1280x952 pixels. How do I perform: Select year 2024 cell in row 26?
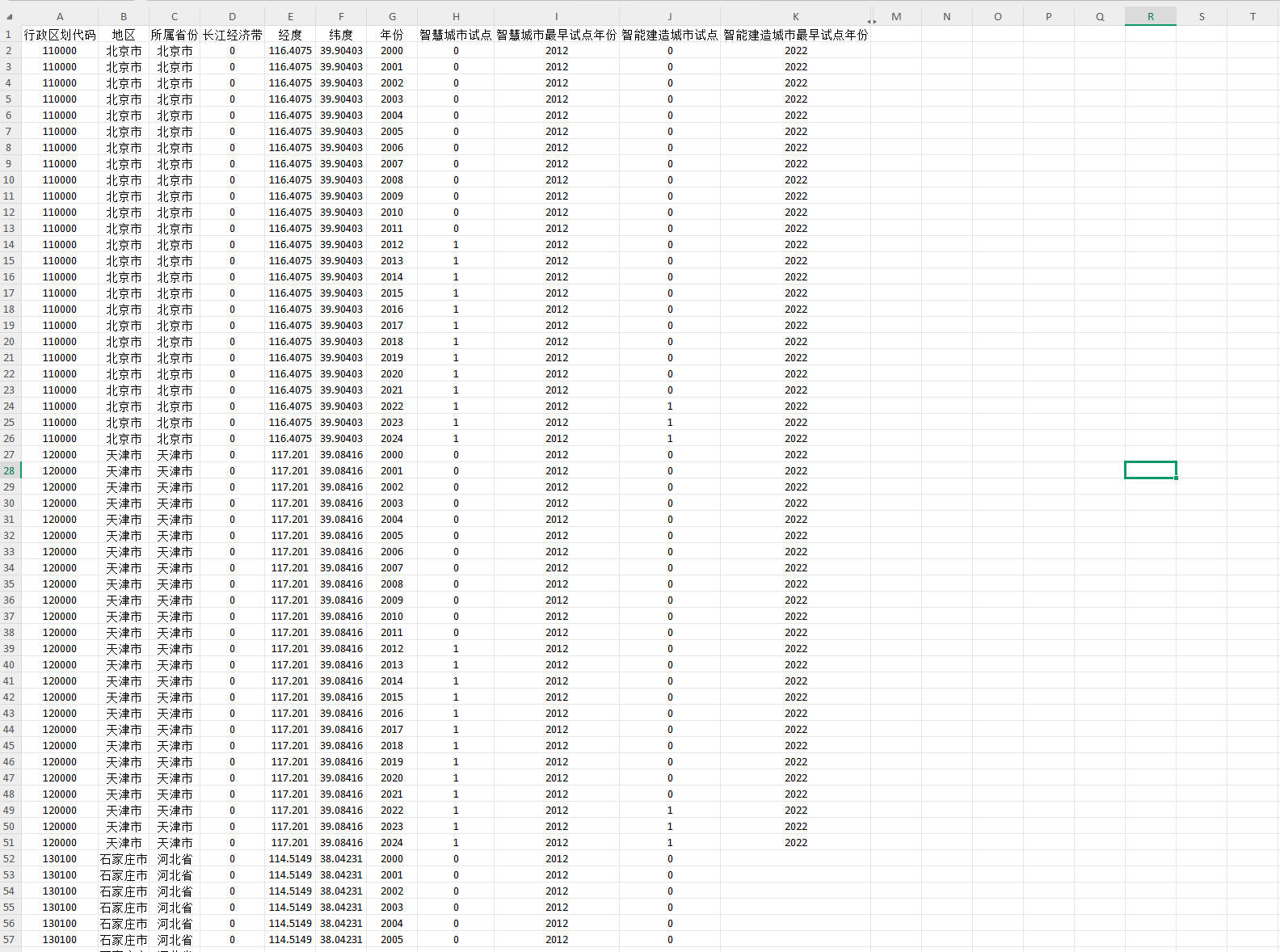[392, 439]
